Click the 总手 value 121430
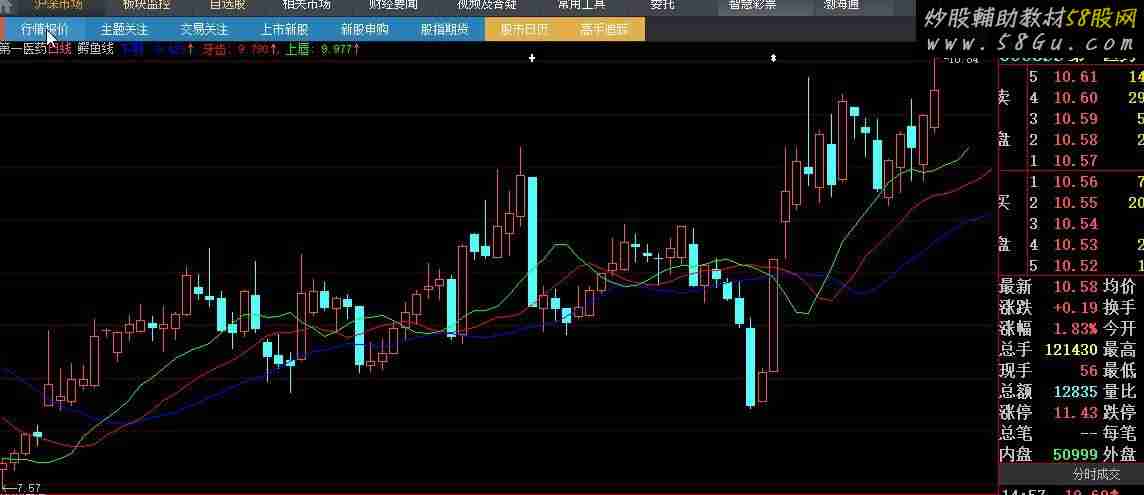 [1071, 350]
